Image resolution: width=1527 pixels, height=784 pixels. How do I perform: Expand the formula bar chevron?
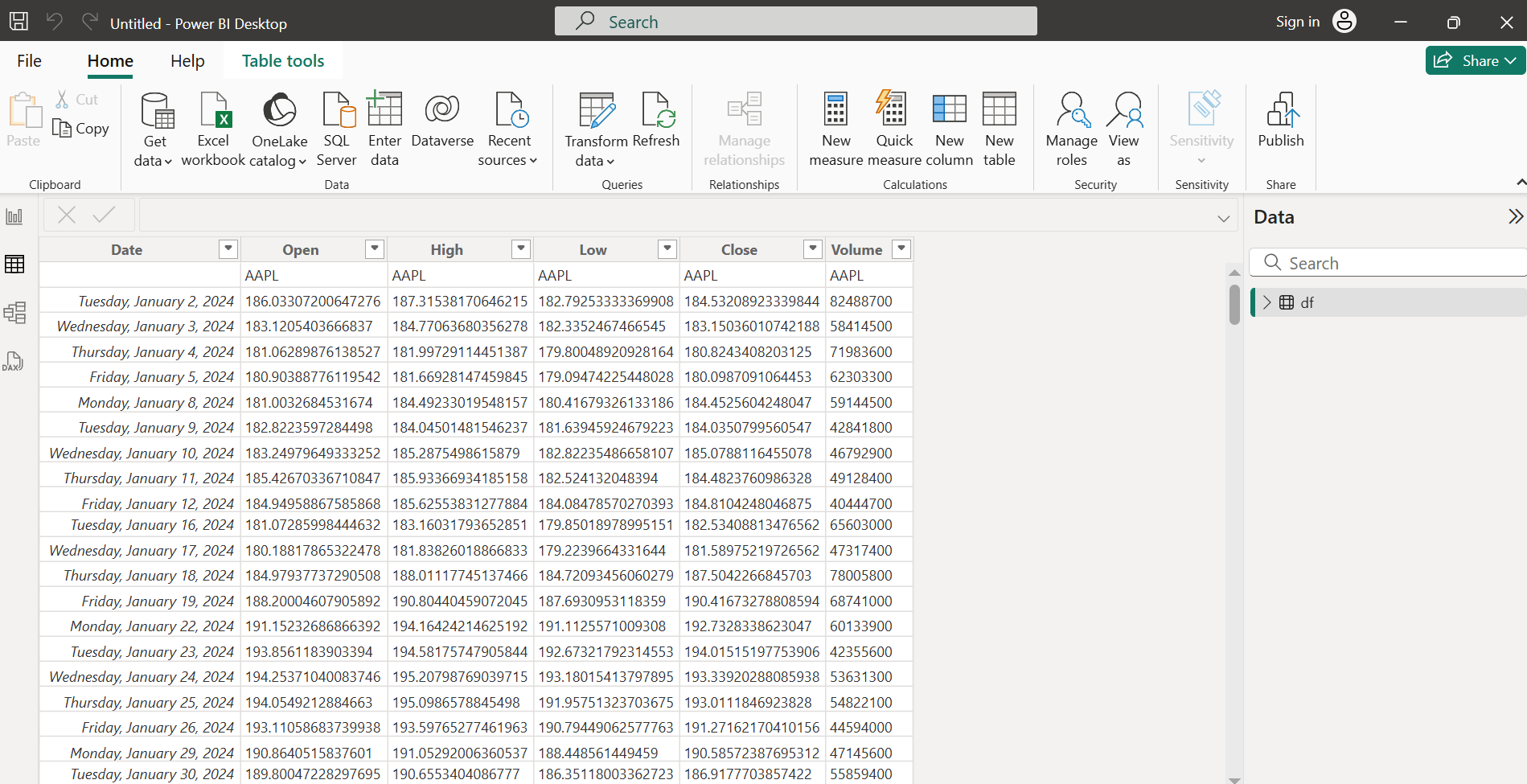tap(1223, 219)
